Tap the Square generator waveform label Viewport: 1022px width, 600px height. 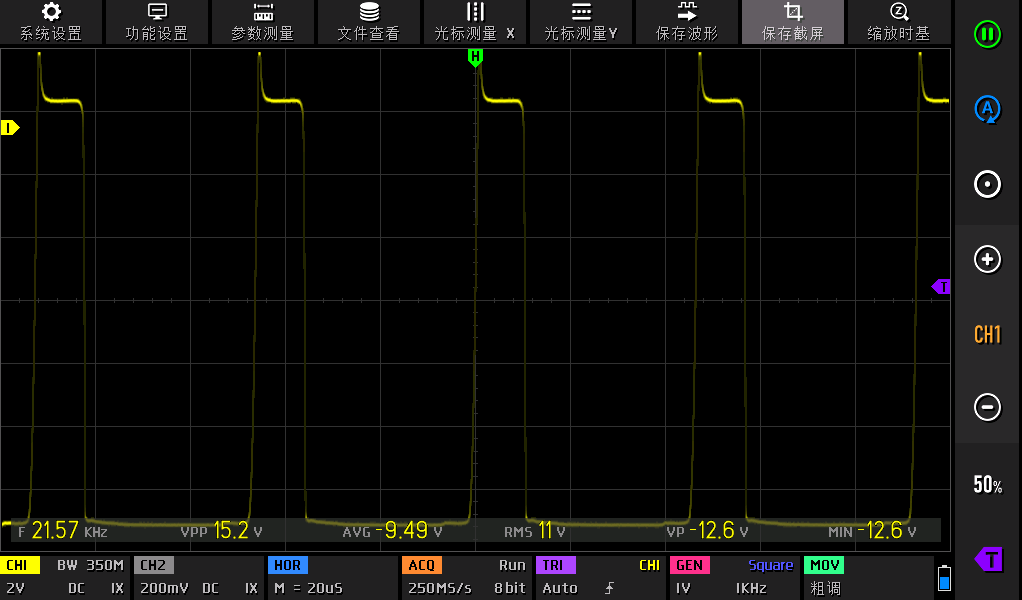770,565
